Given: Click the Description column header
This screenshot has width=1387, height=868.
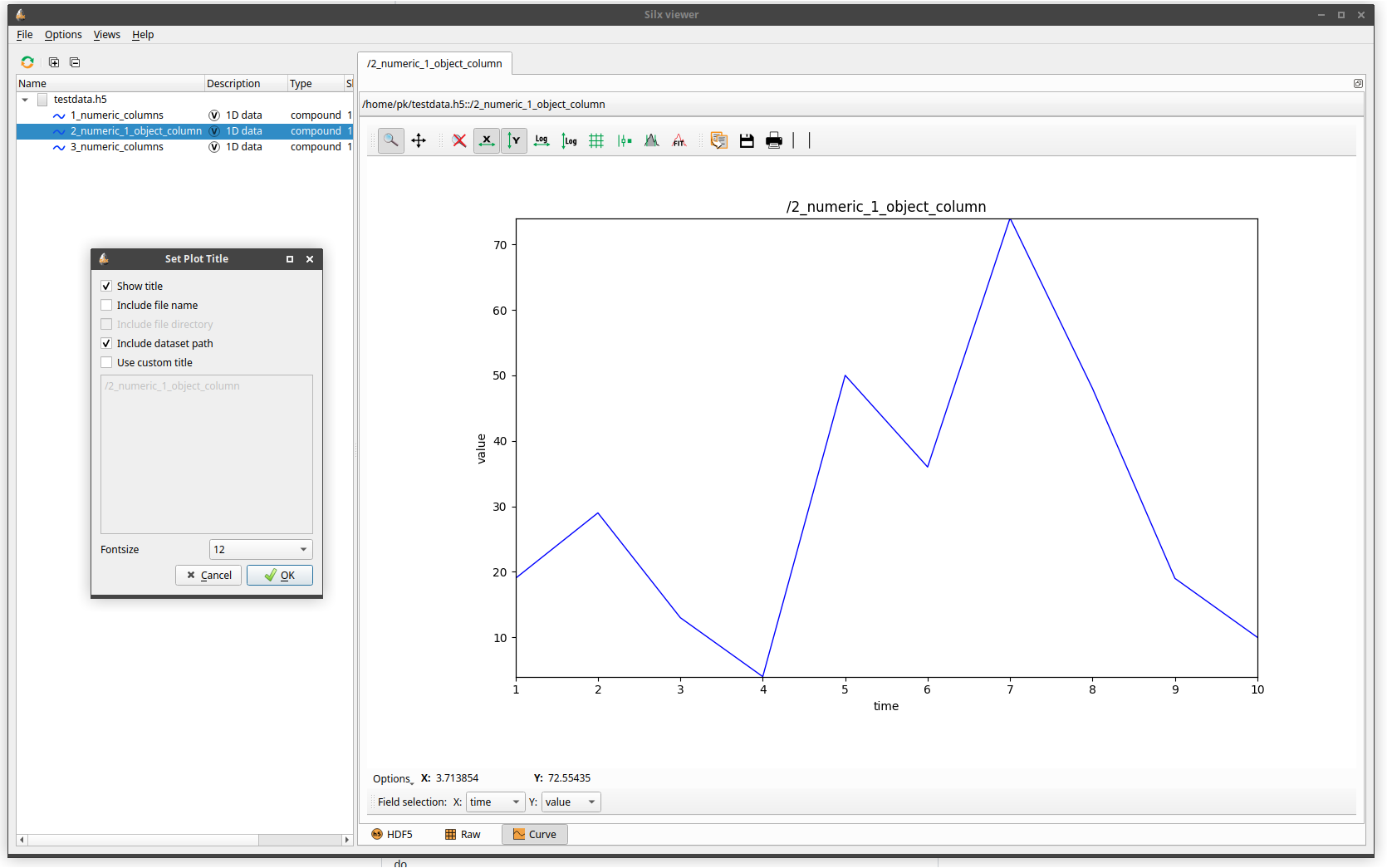Looking at the screenshot, I should click(x=246, y=83).
